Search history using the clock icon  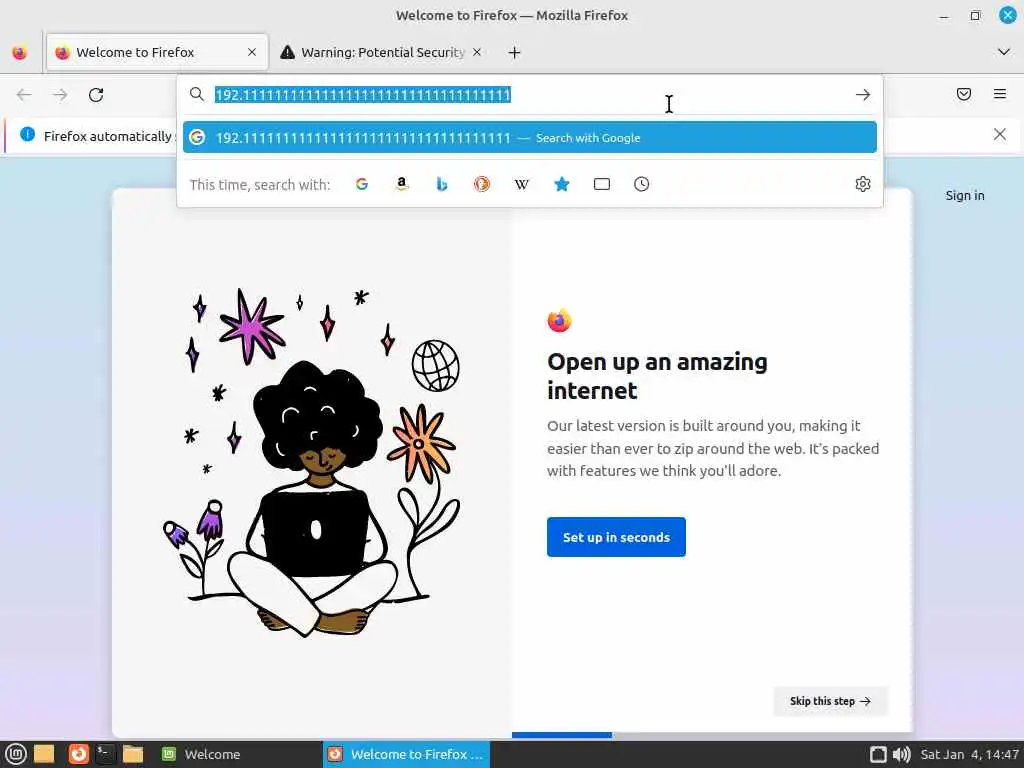click(x=641, y=184)
